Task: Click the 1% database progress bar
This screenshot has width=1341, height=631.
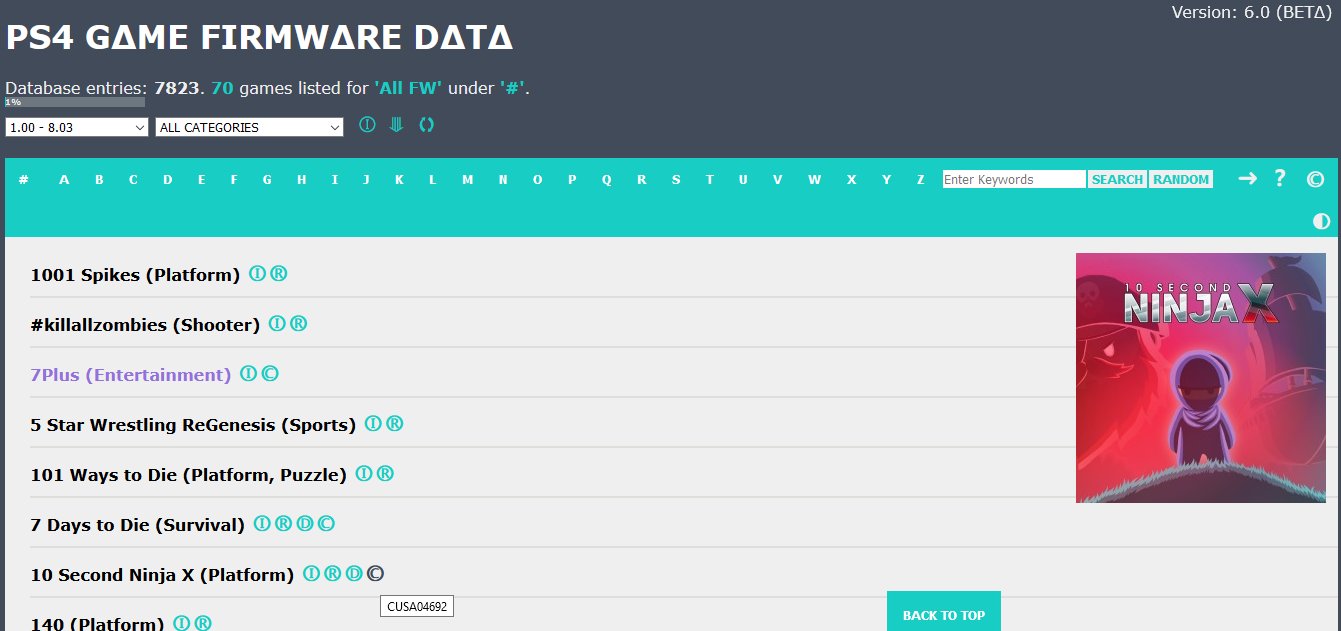Action: 75,102
